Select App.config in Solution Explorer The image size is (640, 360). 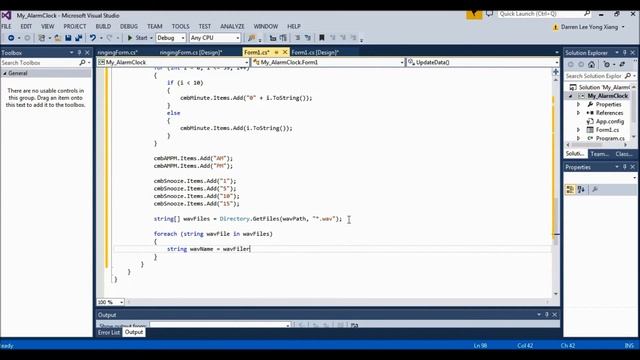point(609,121)
